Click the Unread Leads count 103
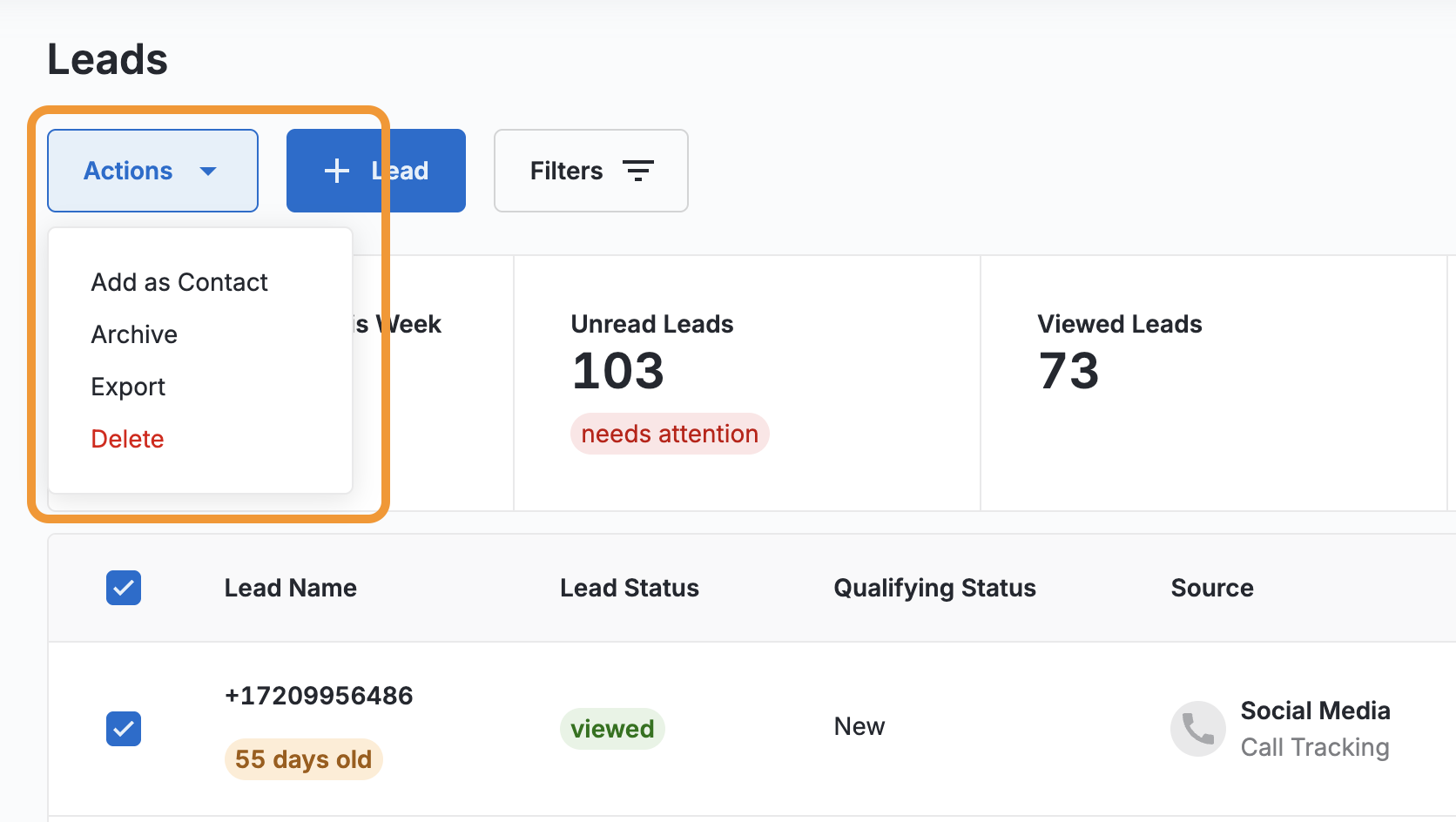1456x822 pixels. pos(617,371)
